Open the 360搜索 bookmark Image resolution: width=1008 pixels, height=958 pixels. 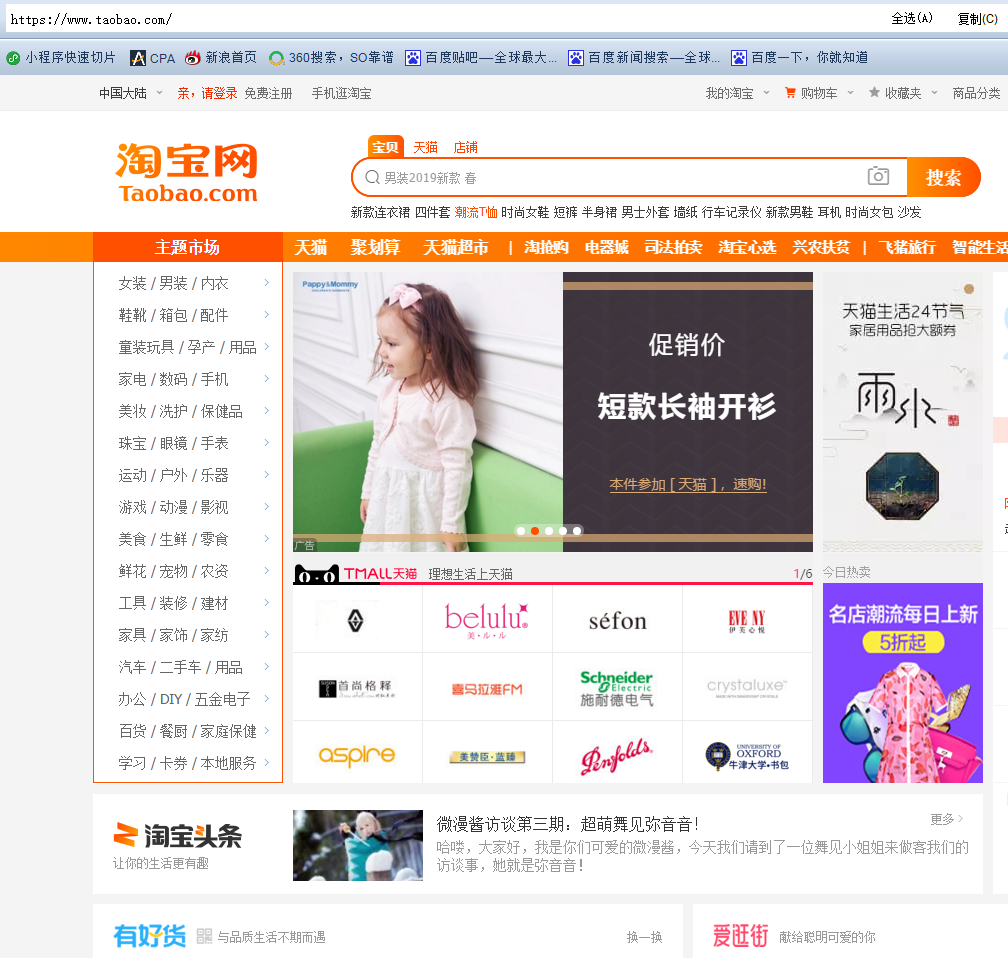click(x=331, y=58)
